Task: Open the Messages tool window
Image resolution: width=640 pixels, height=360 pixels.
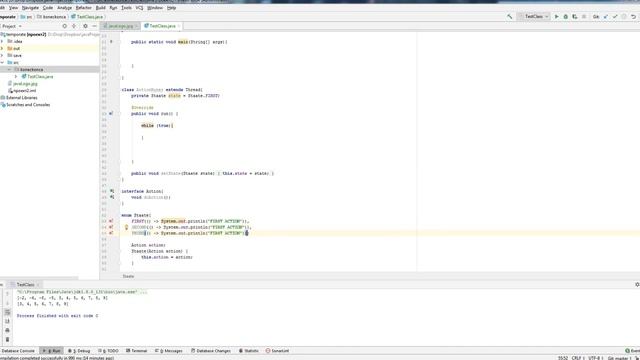Action: [169, 351]
